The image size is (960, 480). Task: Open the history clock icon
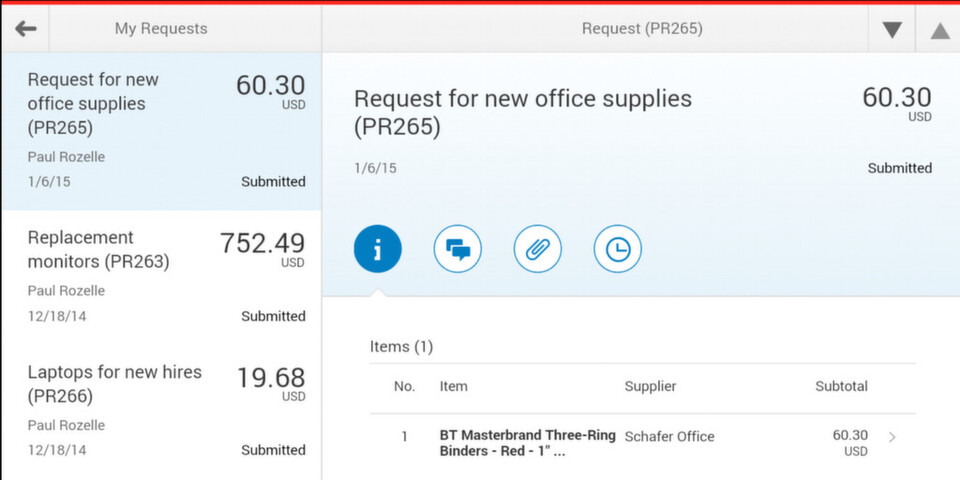[618, 249]
